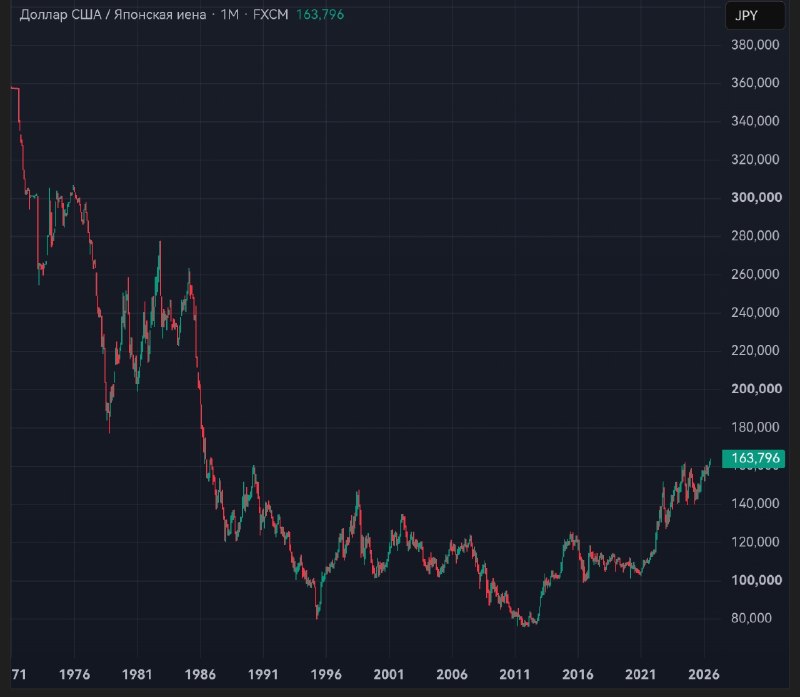Click the 200,000 price axis label
Screen dimensions: 800x697
pyautogui.click(x=756, y=389)
